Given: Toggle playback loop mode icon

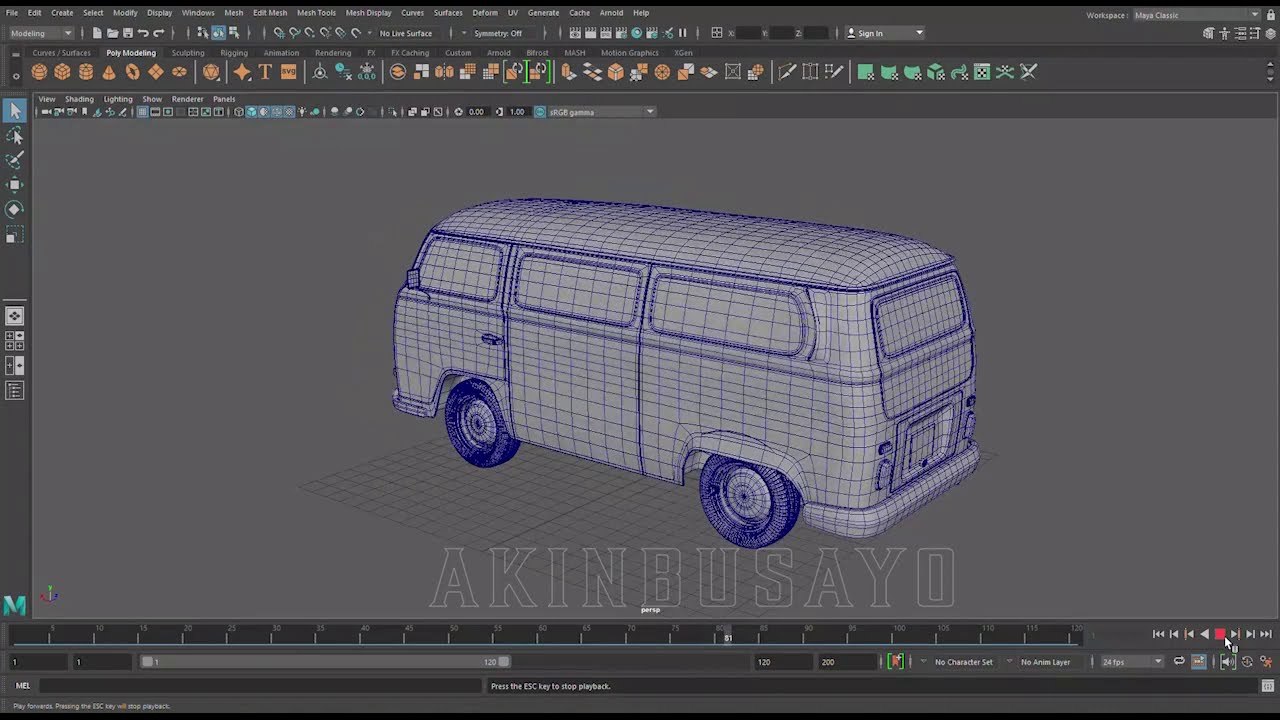Looking at the screenshot, I should (1179, 662).
